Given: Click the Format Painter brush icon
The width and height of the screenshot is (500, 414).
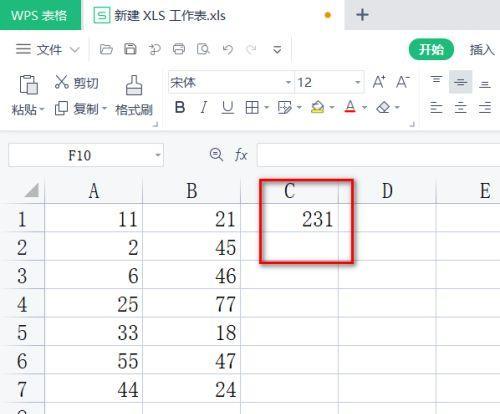Looking at the screenshot, I should 134,85.
